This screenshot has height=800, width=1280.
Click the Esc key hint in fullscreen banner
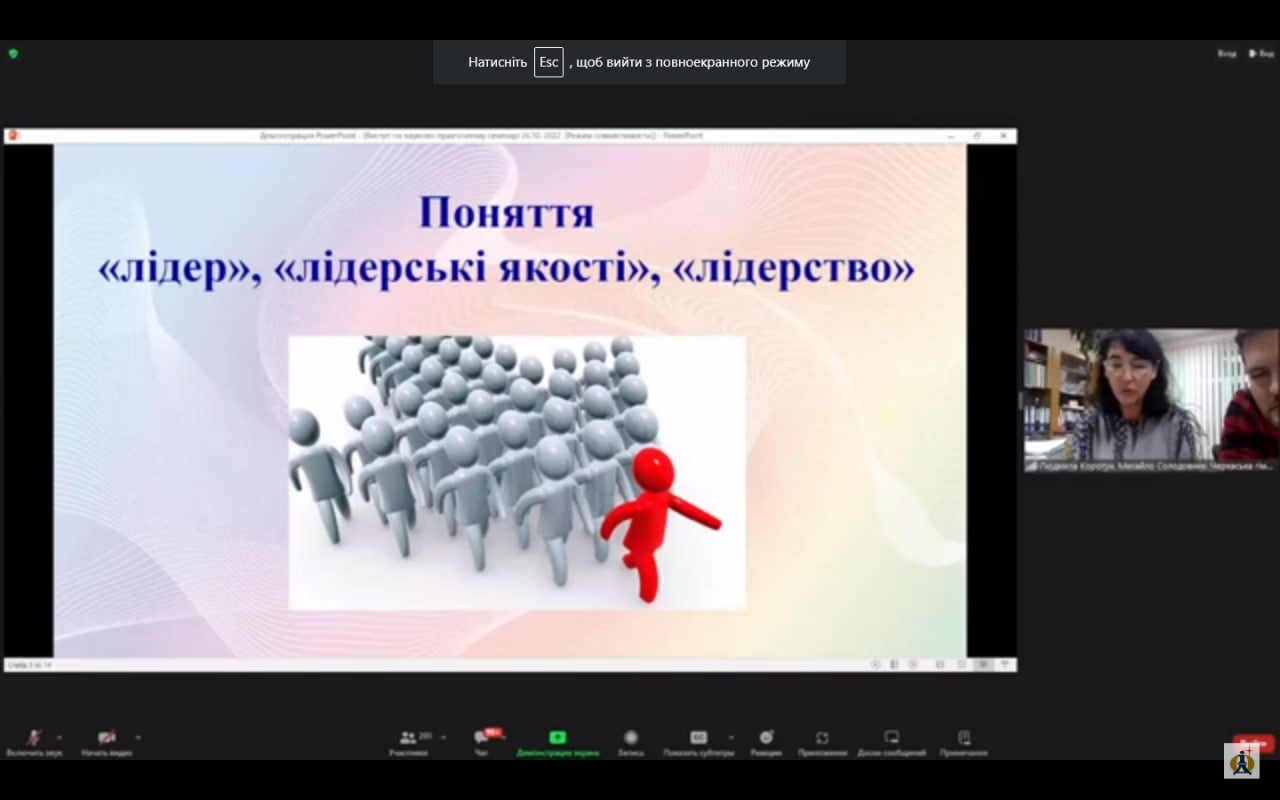click(548, 62)
